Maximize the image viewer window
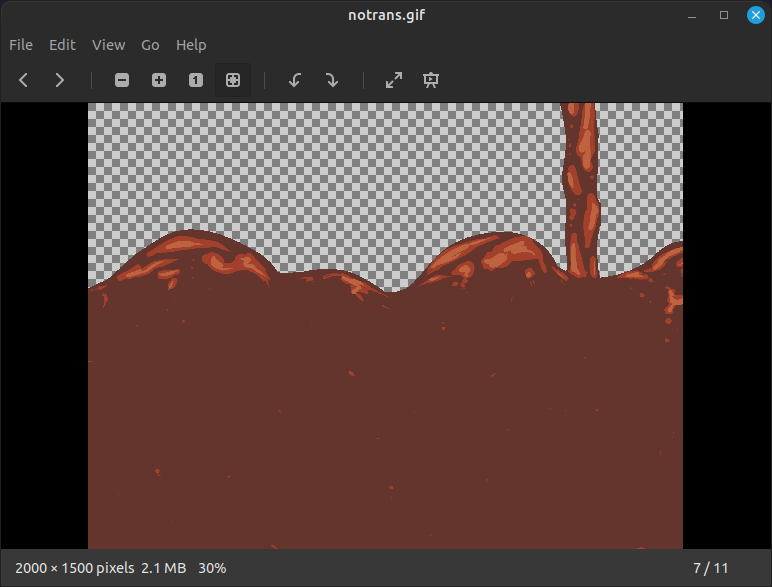This screenshot has height=587, width=772. click(x=724, y=15)
